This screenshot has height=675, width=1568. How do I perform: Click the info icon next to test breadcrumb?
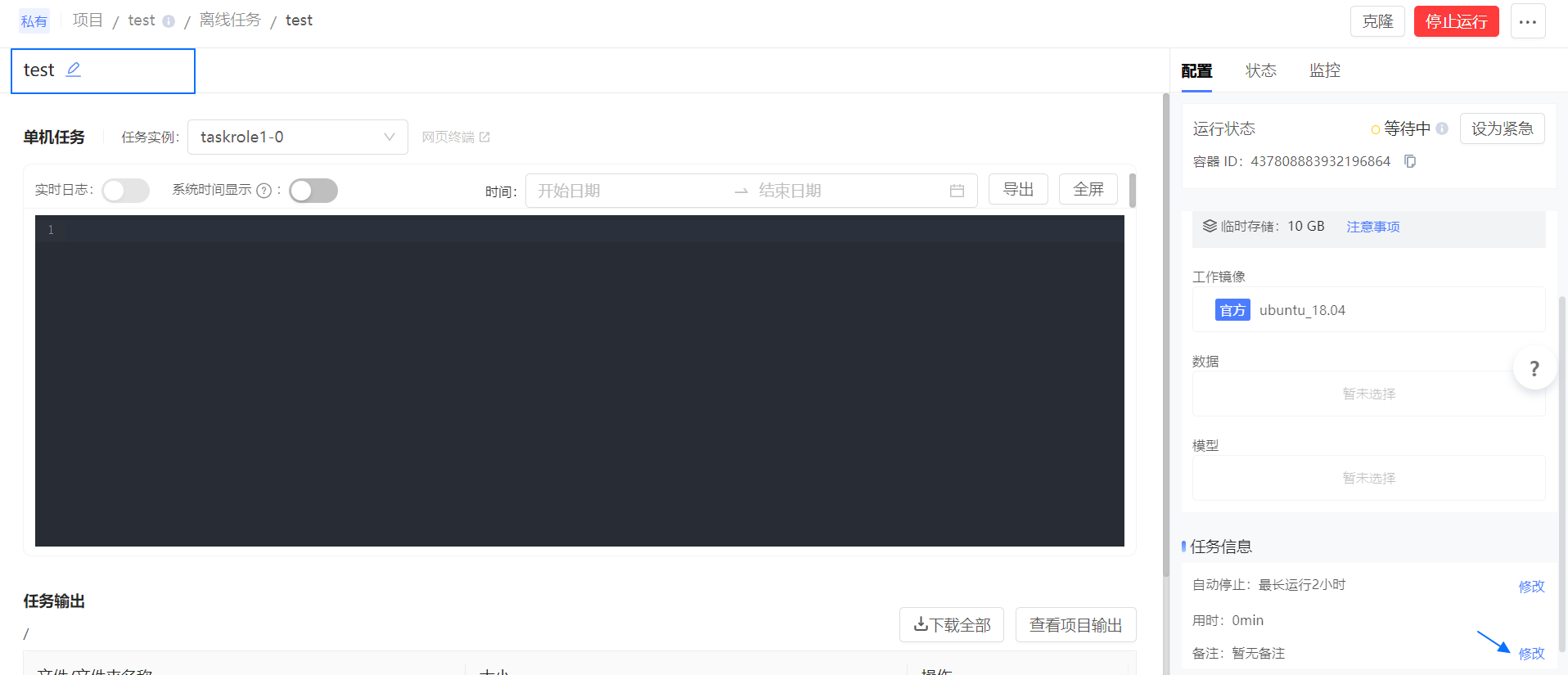[169, 21]
